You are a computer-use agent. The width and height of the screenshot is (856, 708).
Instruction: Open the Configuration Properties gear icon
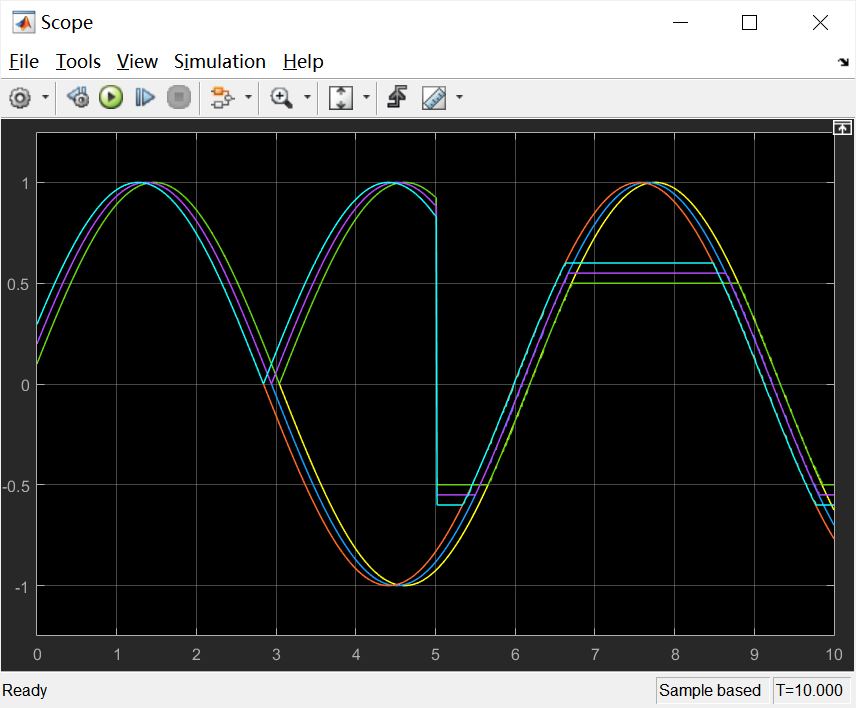point(20,98)
